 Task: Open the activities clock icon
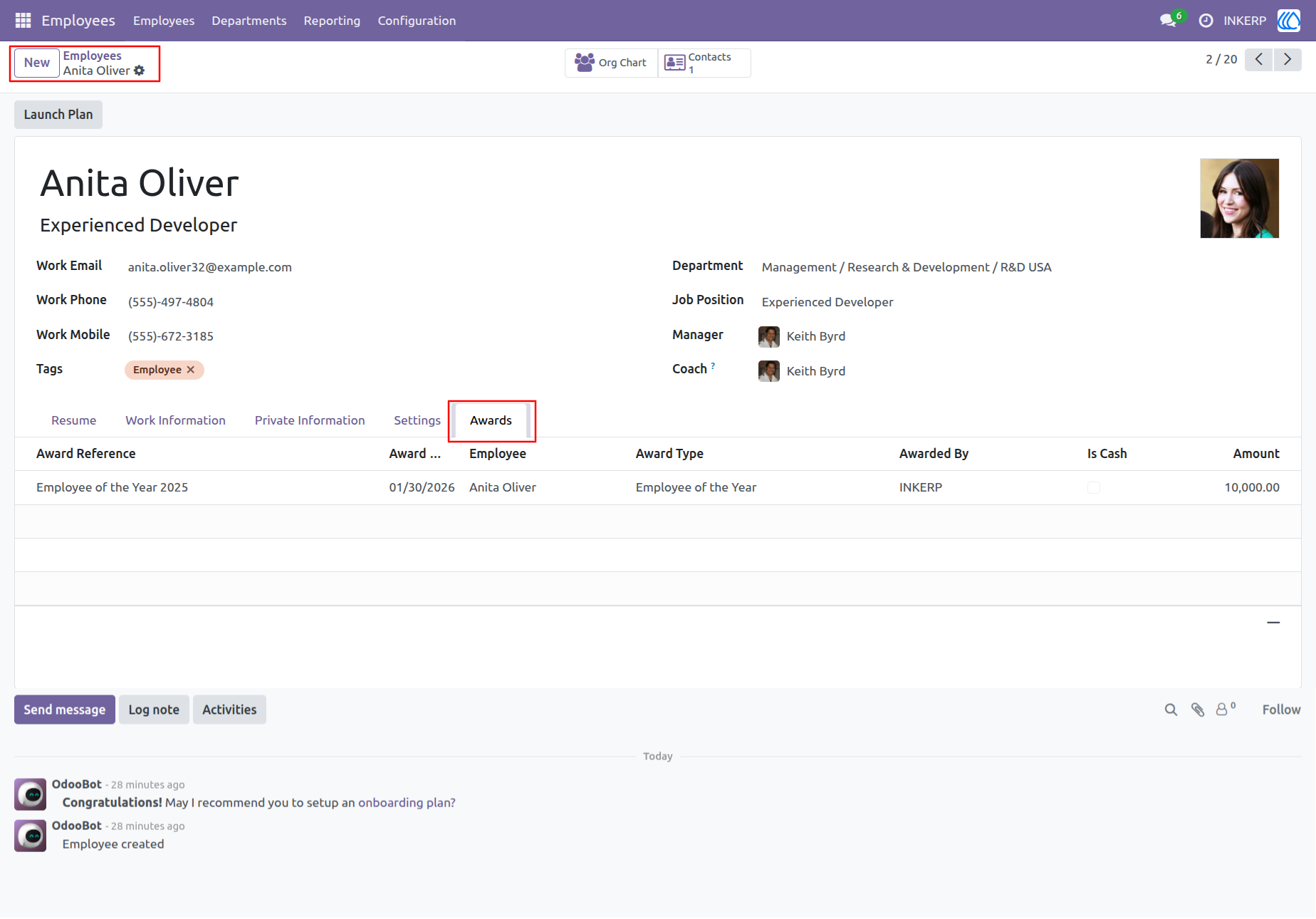pyautogui.click(x=1206, y=21)
